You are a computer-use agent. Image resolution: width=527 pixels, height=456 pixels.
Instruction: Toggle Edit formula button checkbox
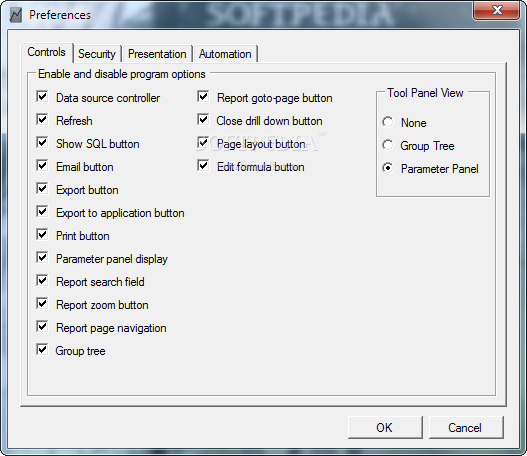203,165
